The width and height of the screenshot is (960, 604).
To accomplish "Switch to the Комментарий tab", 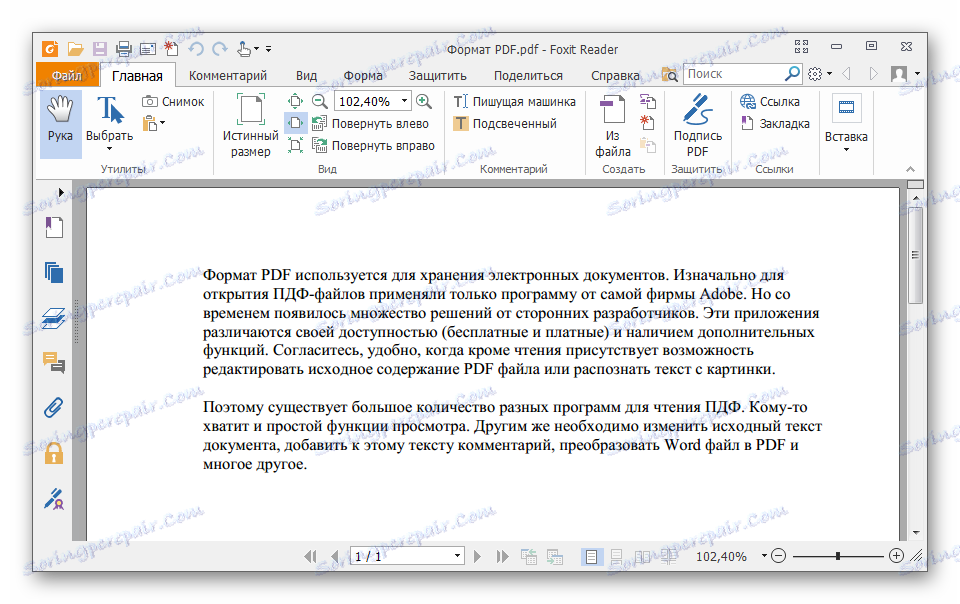I will click(228, 75).
